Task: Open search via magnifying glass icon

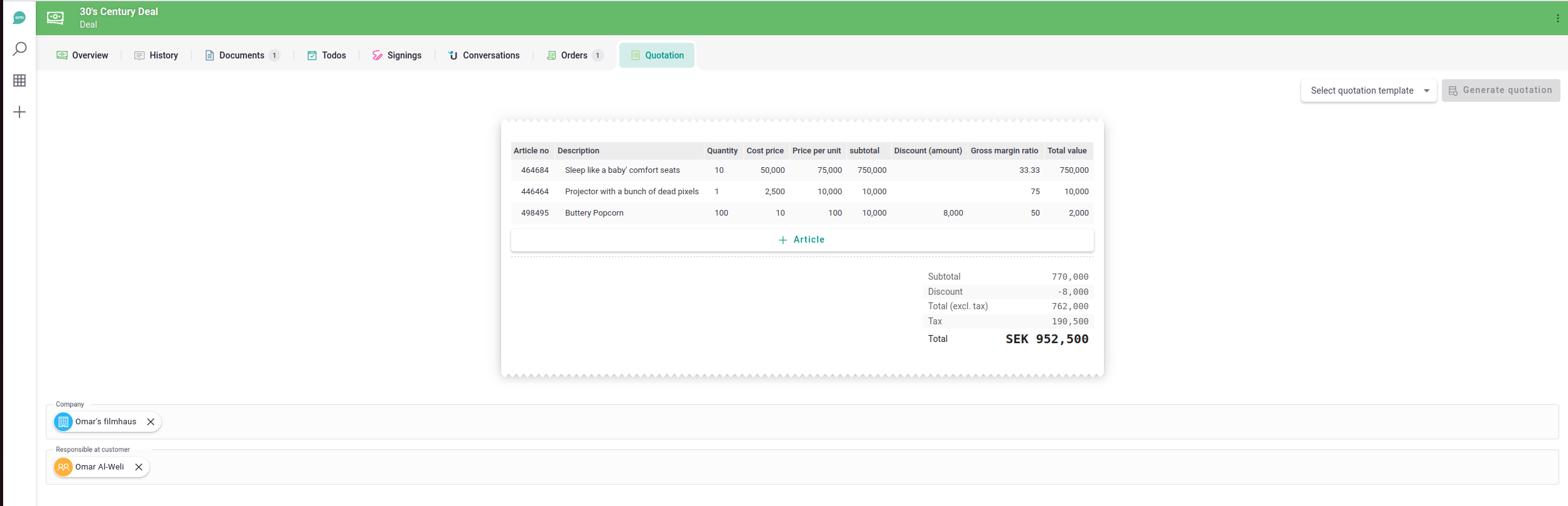Action: pos(19,49)
